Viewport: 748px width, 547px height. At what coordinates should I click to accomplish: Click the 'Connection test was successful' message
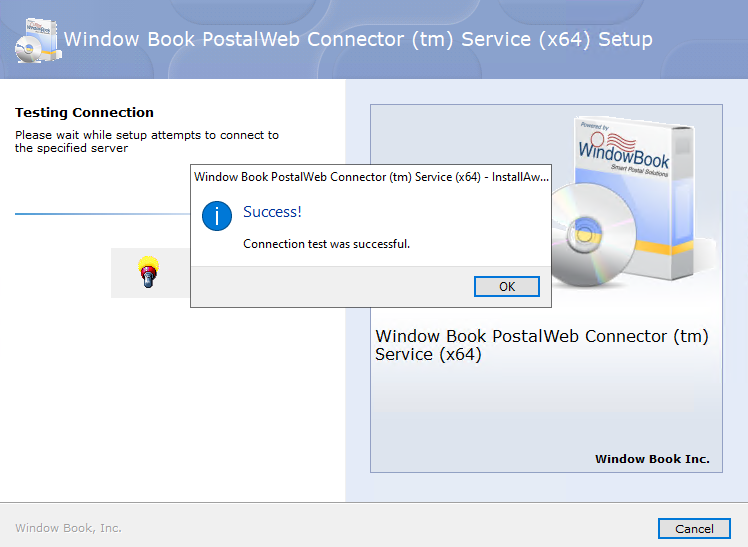(x=326, y=244)
